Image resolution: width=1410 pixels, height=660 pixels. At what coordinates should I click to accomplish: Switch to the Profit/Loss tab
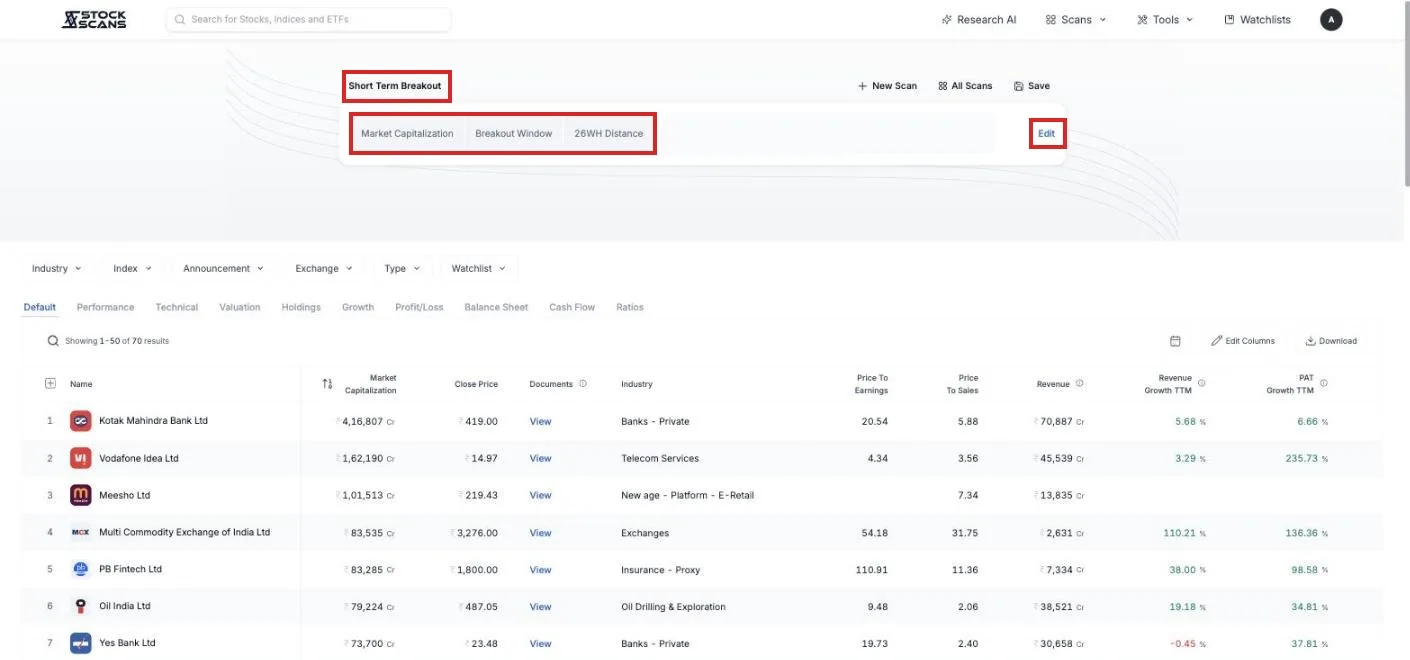point(419,307)
